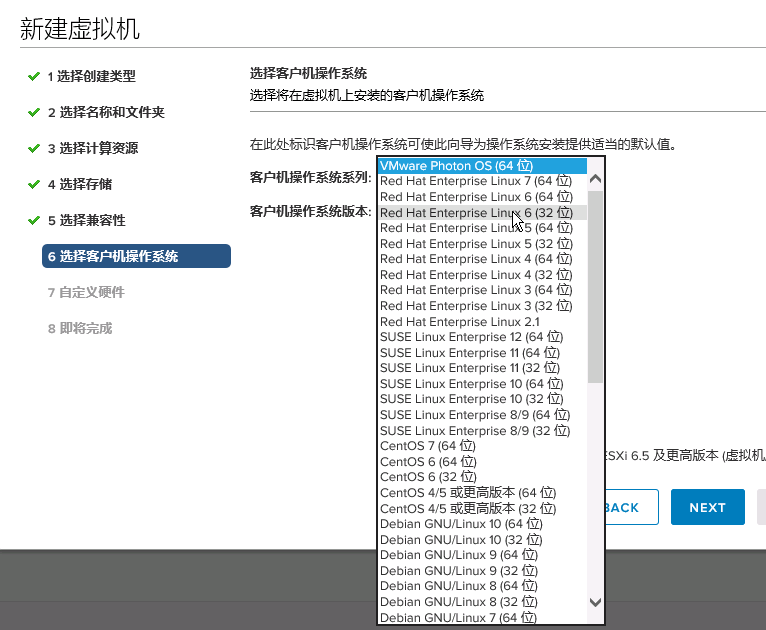Pick SUSE Linux Enterprise 12 (64 位)

(483, 337)
